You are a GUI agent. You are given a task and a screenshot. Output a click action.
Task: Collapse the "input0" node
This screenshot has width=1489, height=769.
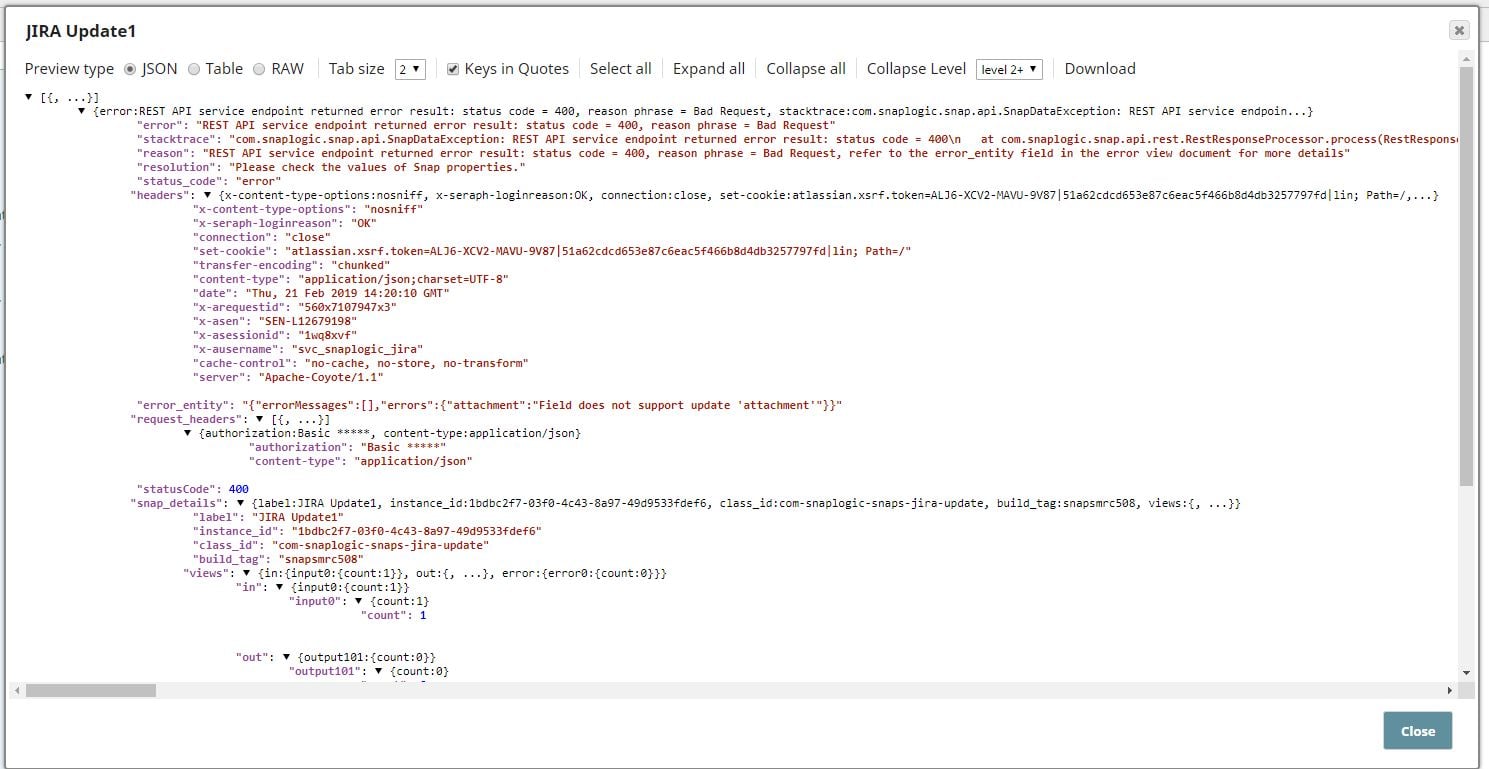pyautogui.click(x=359, y=601)
